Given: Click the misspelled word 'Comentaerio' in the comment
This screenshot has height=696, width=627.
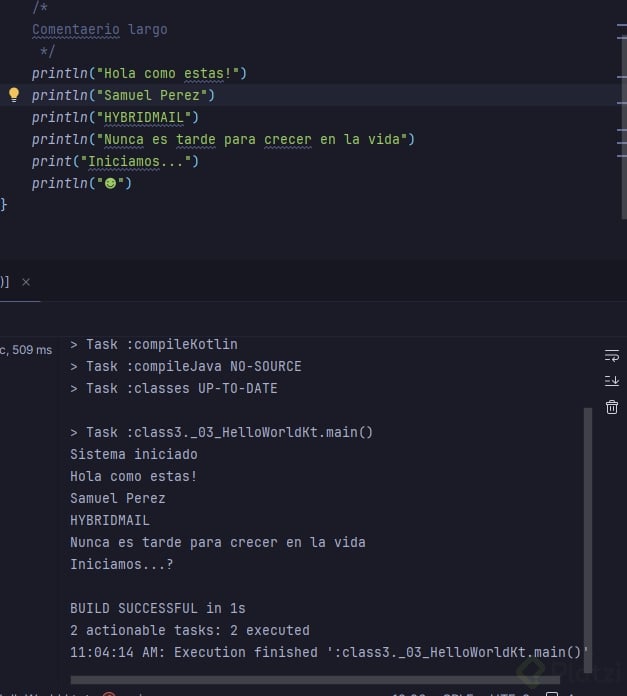Looking at the screenshot, I should coord(75,29).
